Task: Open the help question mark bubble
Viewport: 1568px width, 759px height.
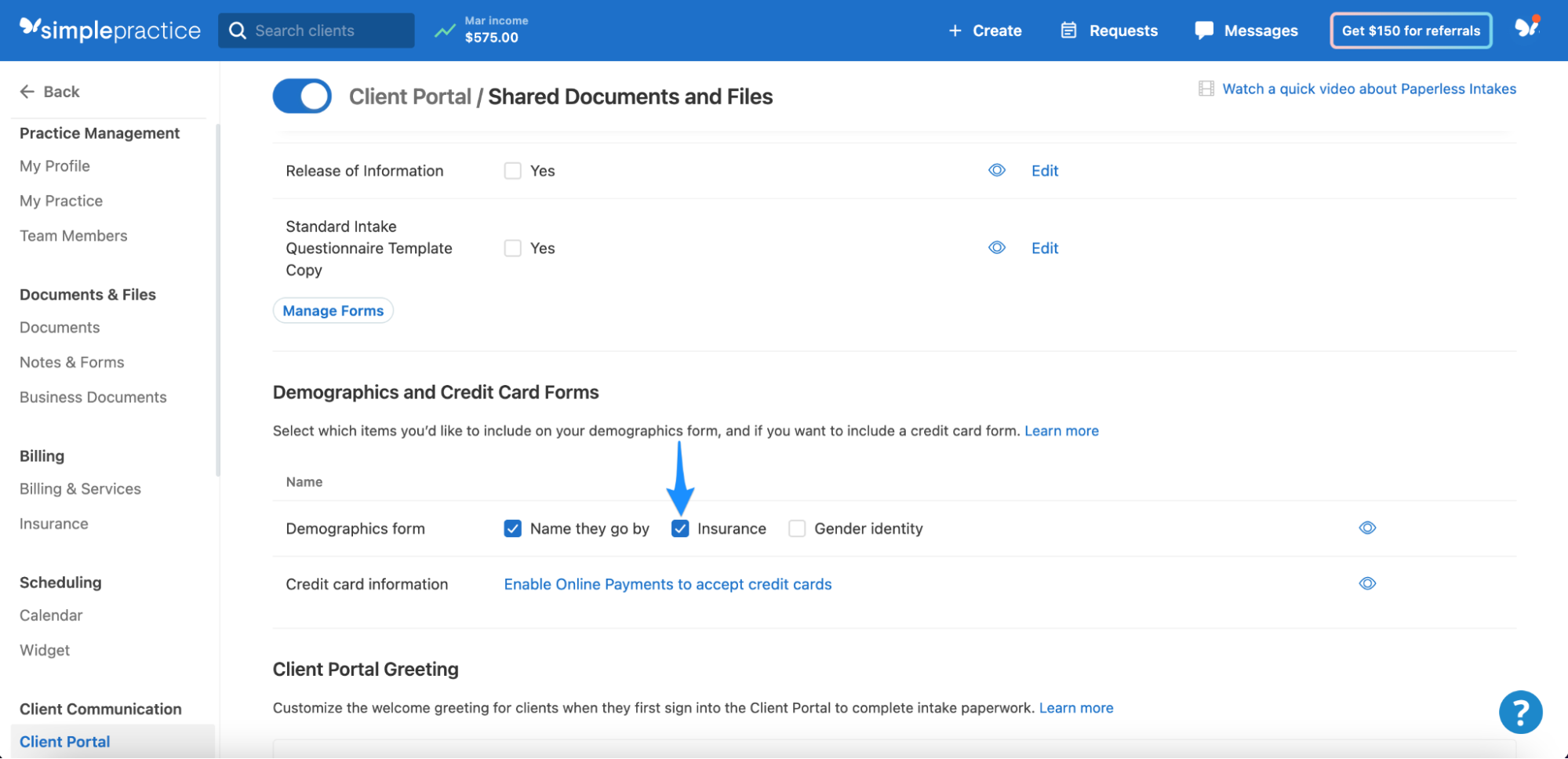Action: (1520, 712)
